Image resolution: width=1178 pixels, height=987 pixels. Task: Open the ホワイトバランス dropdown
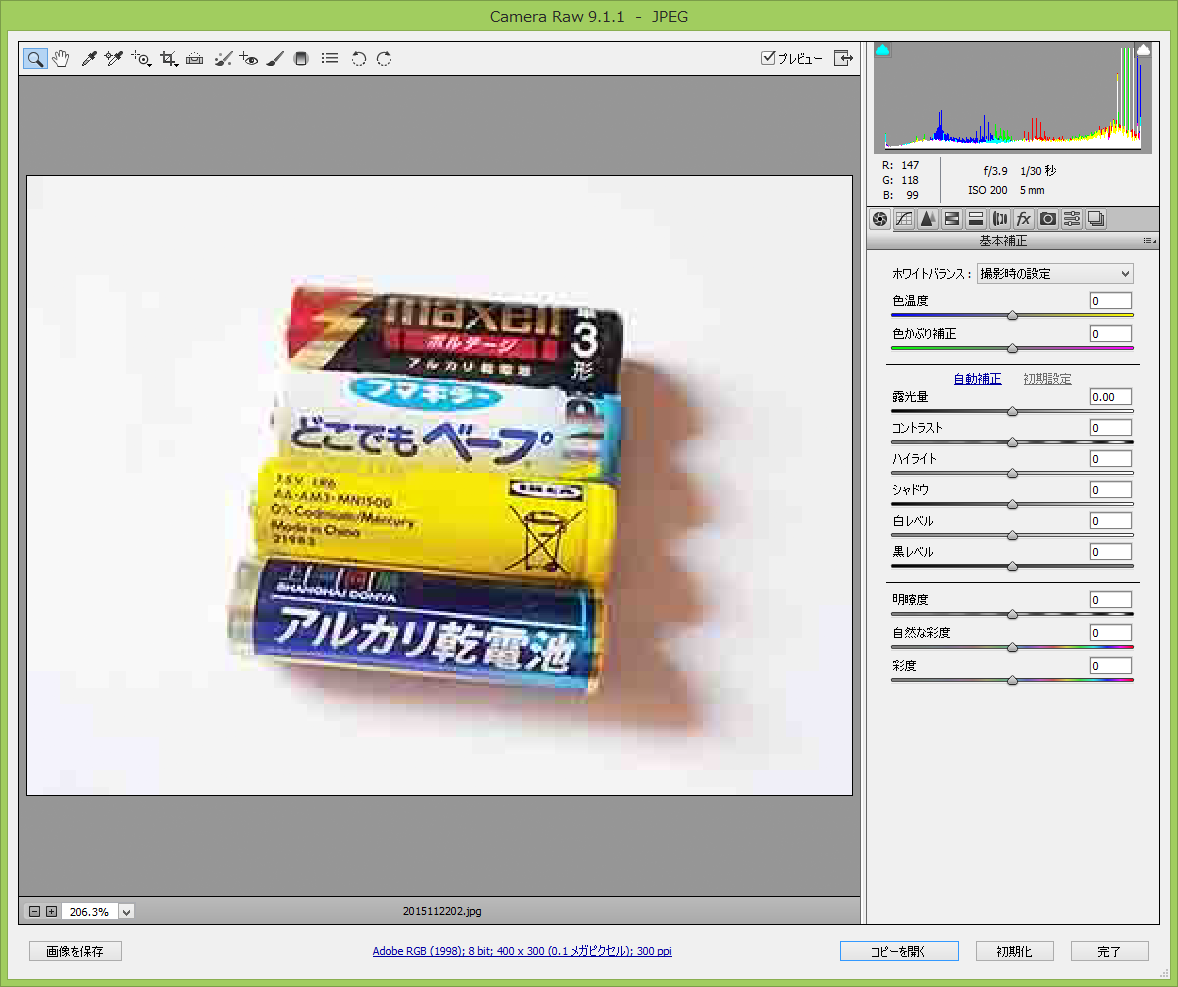pos(1055,273)
